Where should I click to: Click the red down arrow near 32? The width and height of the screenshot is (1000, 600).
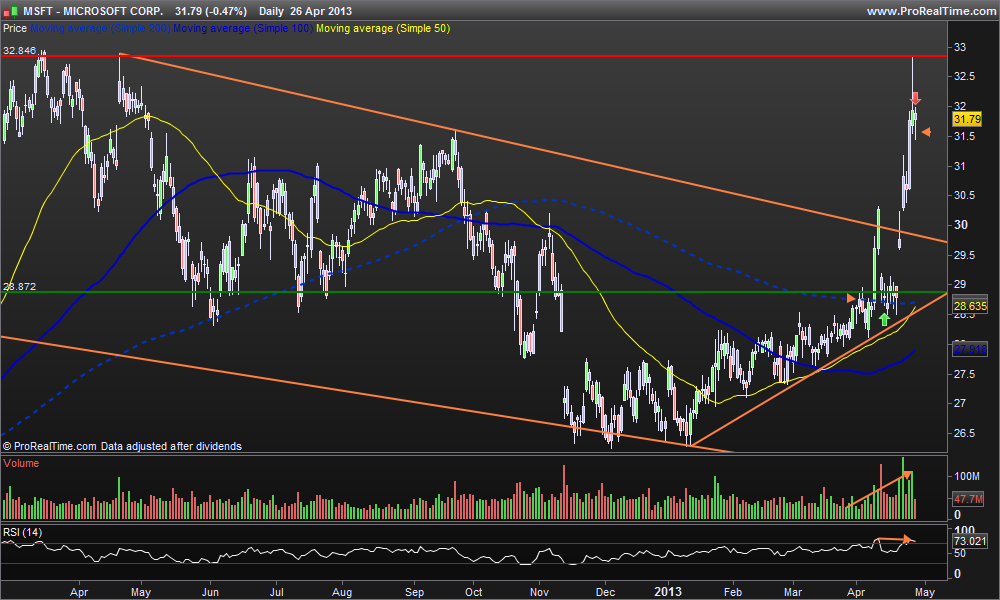[915, 98]
